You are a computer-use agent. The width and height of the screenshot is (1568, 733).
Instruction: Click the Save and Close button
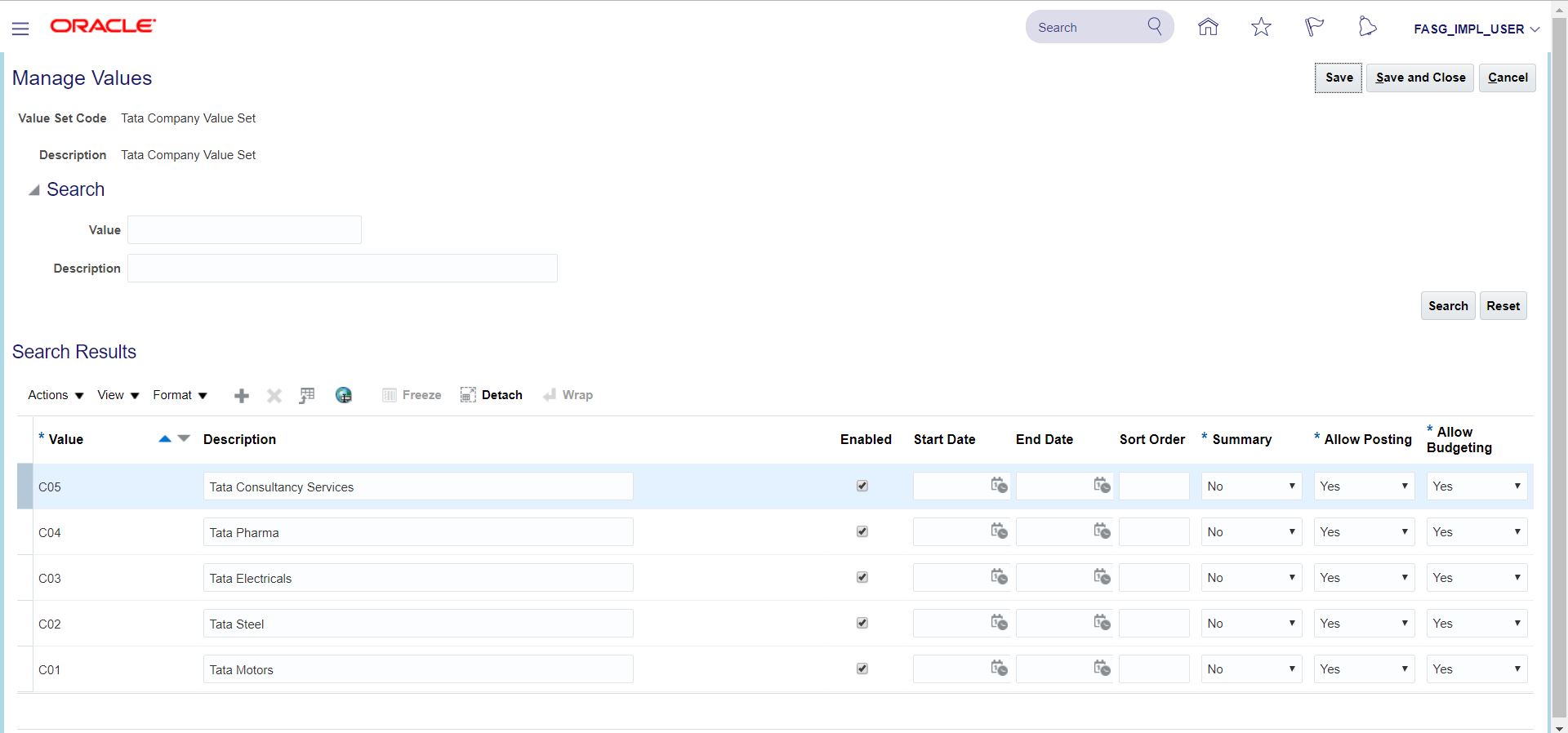pos(1420,78)
